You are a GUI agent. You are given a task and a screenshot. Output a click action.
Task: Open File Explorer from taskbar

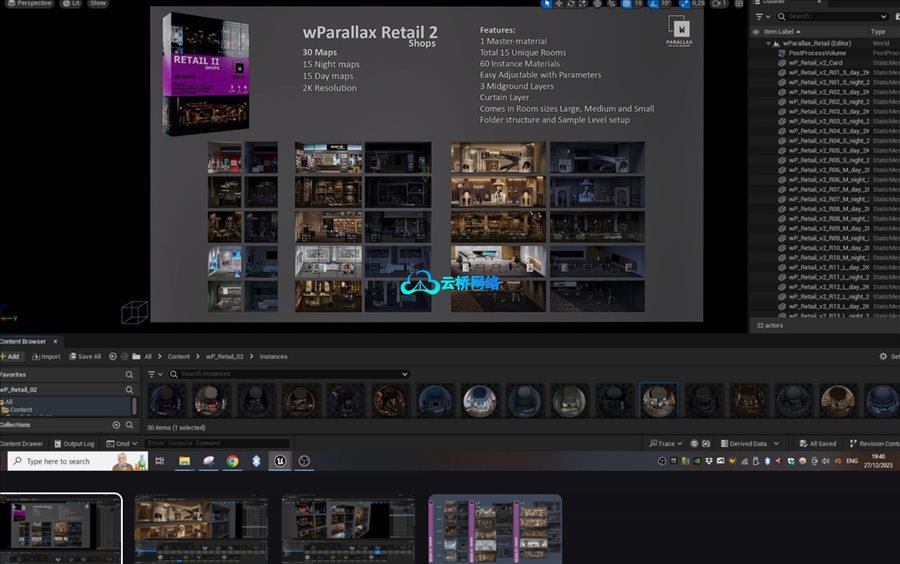tap(184, 461)
